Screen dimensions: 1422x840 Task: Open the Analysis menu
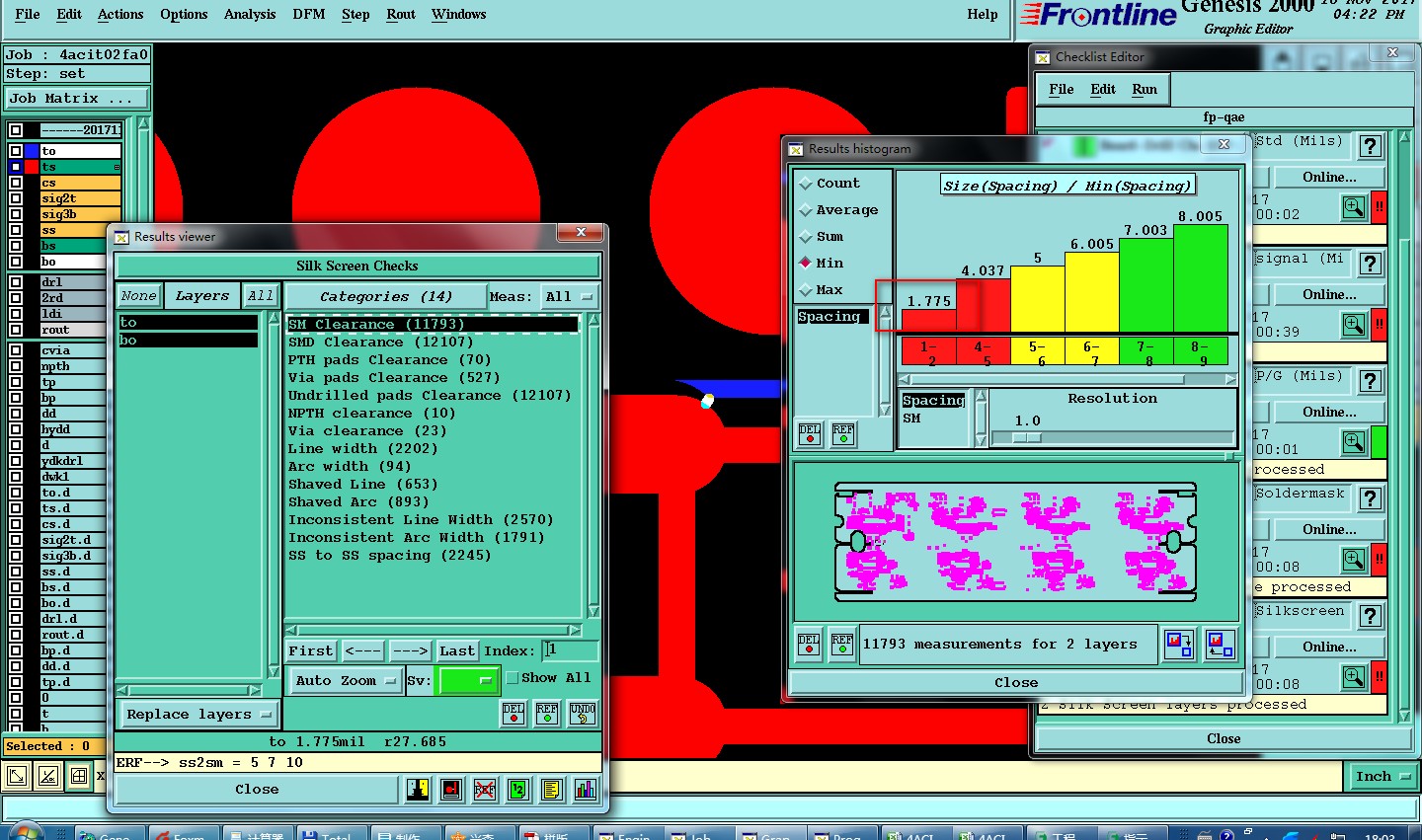coord(250,15)
